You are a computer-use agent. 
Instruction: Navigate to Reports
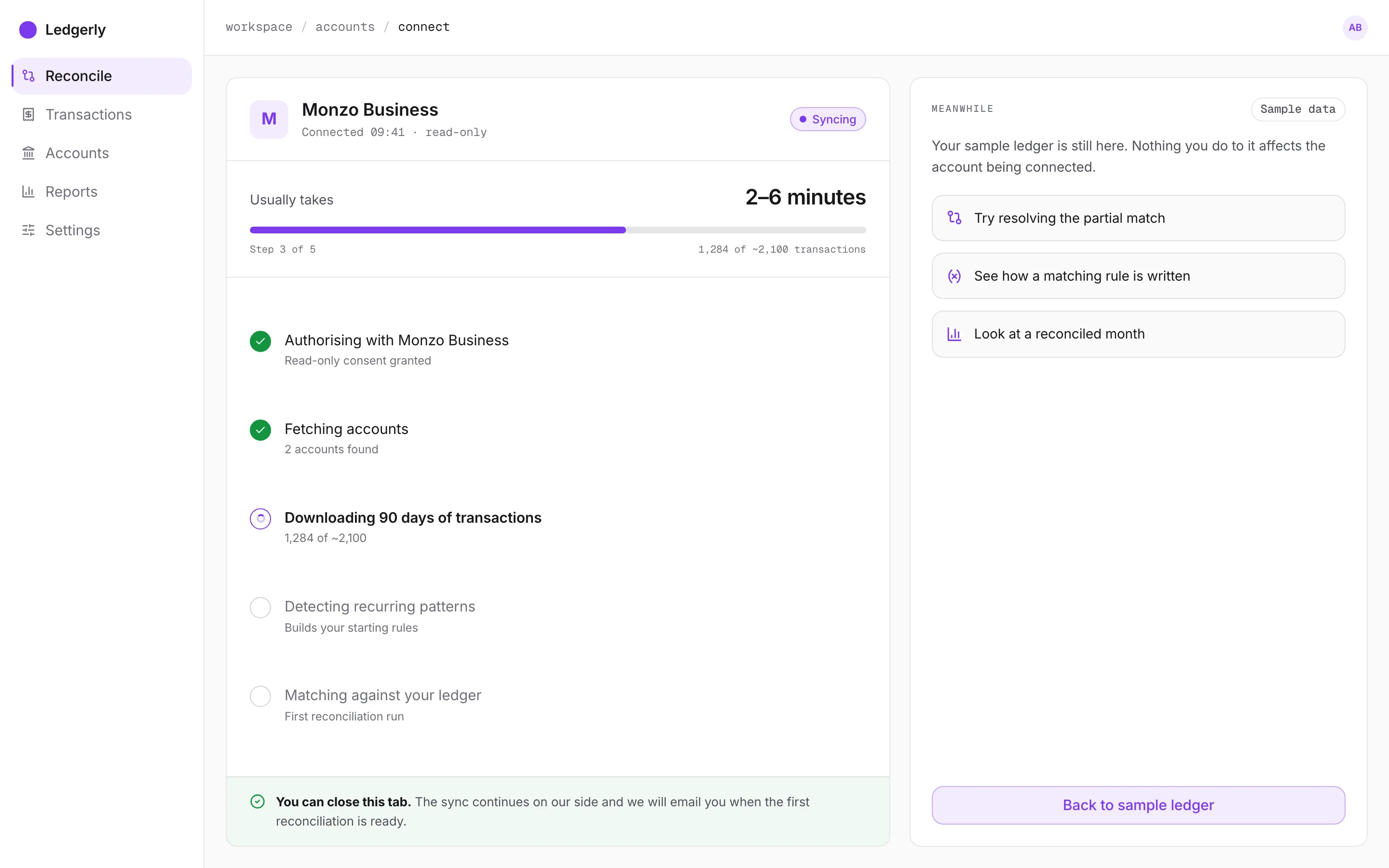coord(102,191)
